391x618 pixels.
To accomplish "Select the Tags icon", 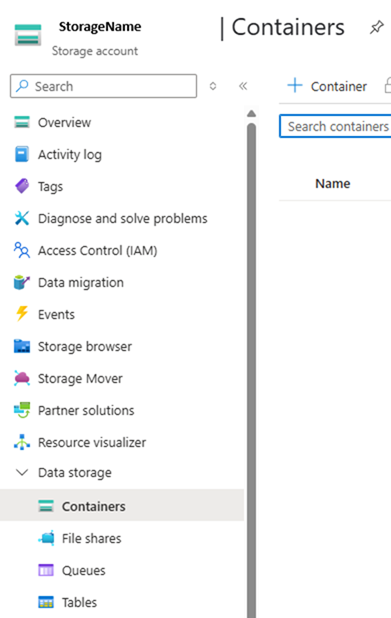I will pyautogui.click(x=22, y=186).
